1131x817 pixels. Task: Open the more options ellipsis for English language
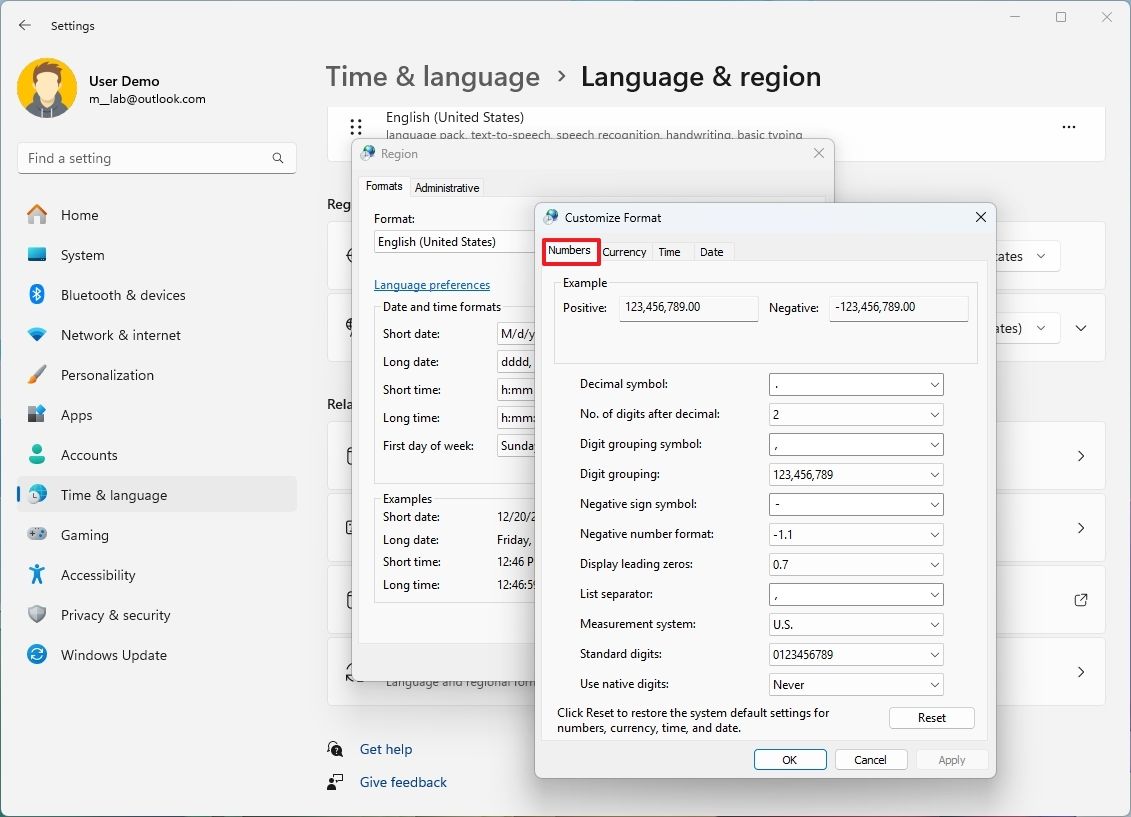tap(1069, 127)
